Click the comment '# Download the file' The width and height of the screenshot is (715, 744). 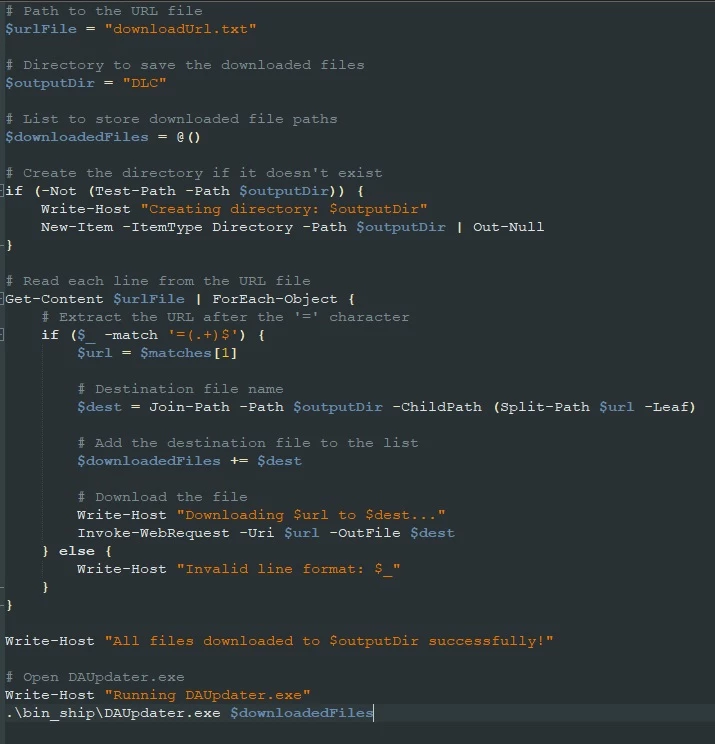point(162,498)
